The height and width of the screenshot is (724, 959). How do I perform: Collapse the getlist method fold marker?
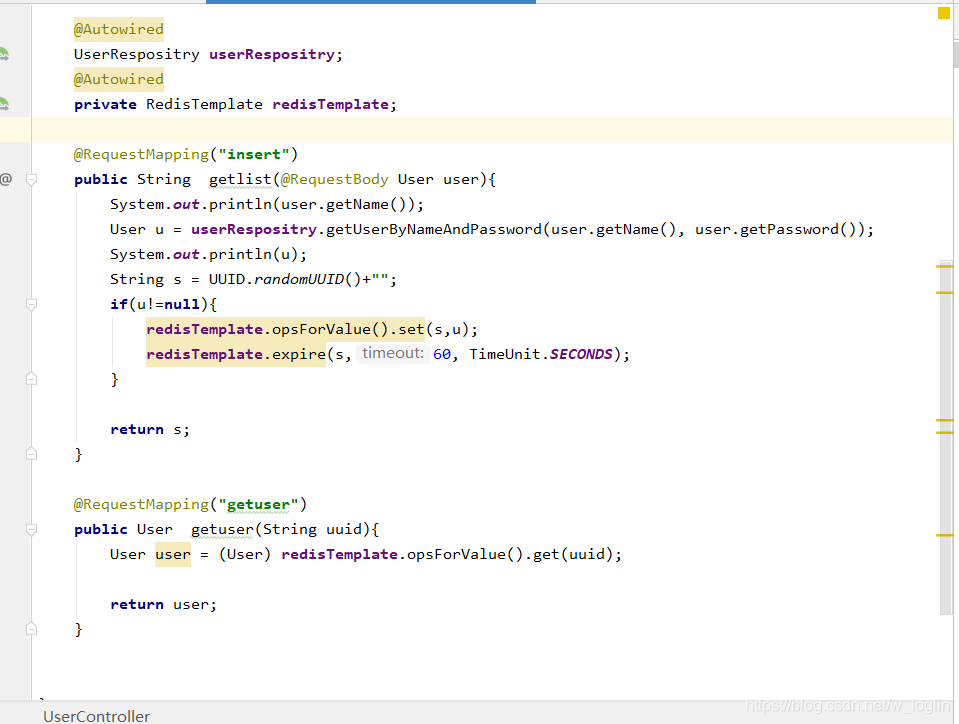click(x=32, y=179)
